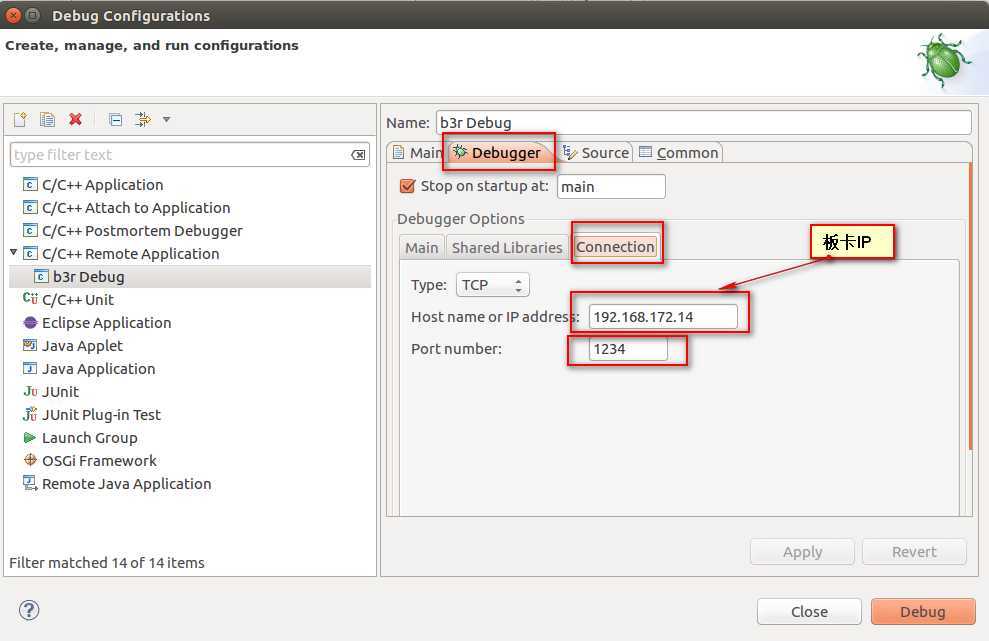989x641 pixels.
Task: Switch to the Common tab
Action: tap(679, 153)
